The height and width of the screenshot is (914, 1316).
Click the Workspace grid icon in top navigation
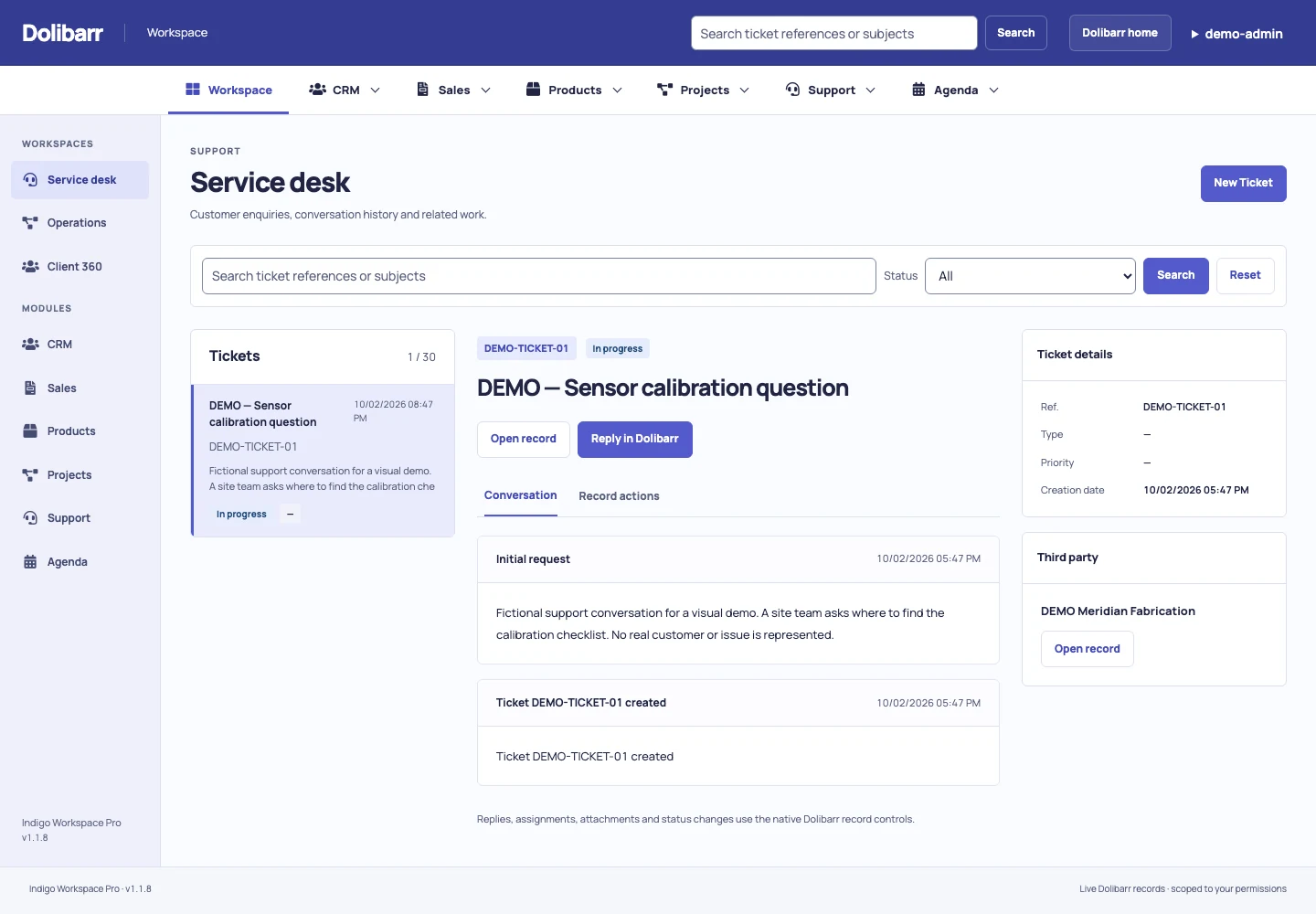(x=193, y=90)
